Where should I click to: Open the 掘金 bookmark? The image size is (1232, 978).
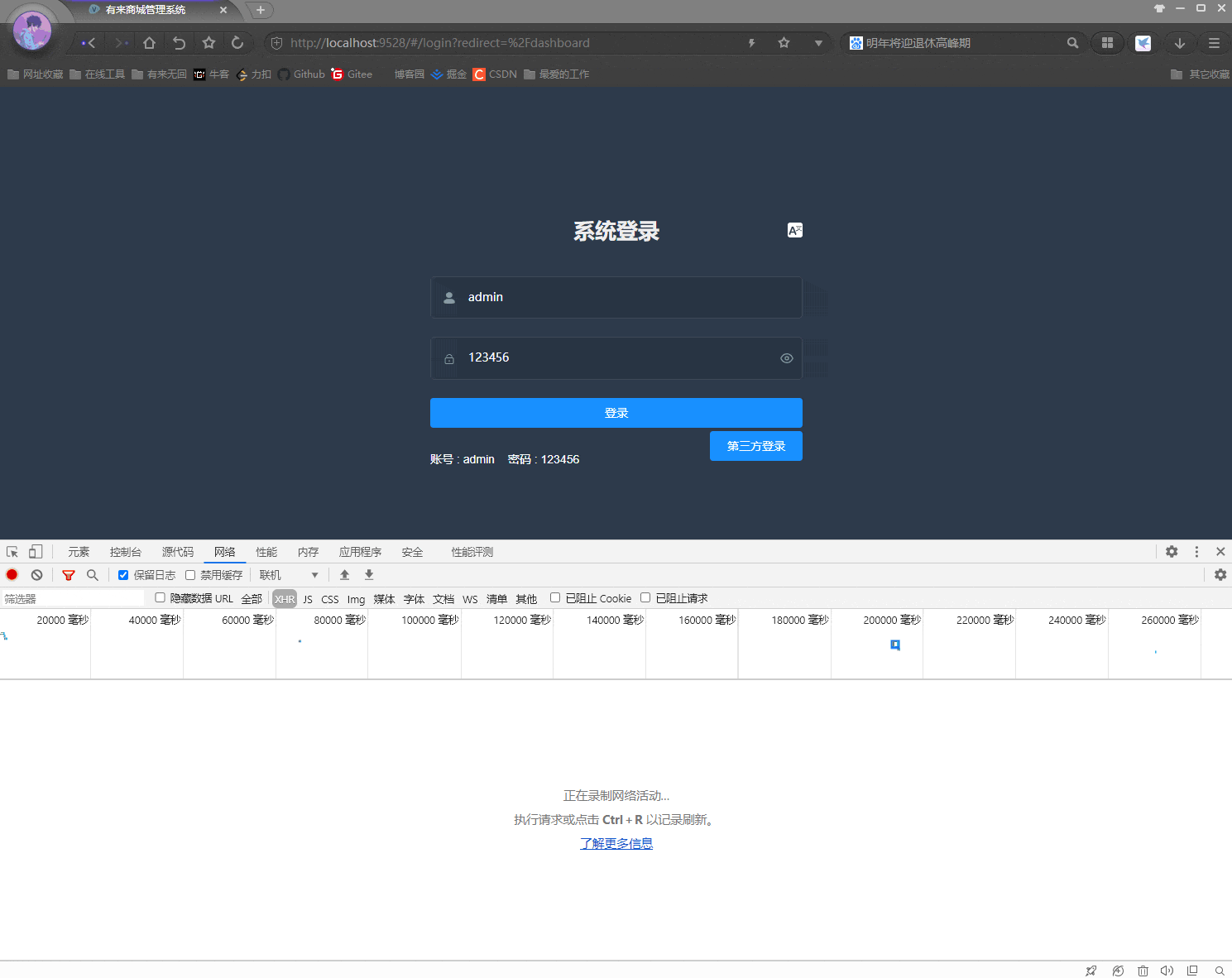coord(449,74)
